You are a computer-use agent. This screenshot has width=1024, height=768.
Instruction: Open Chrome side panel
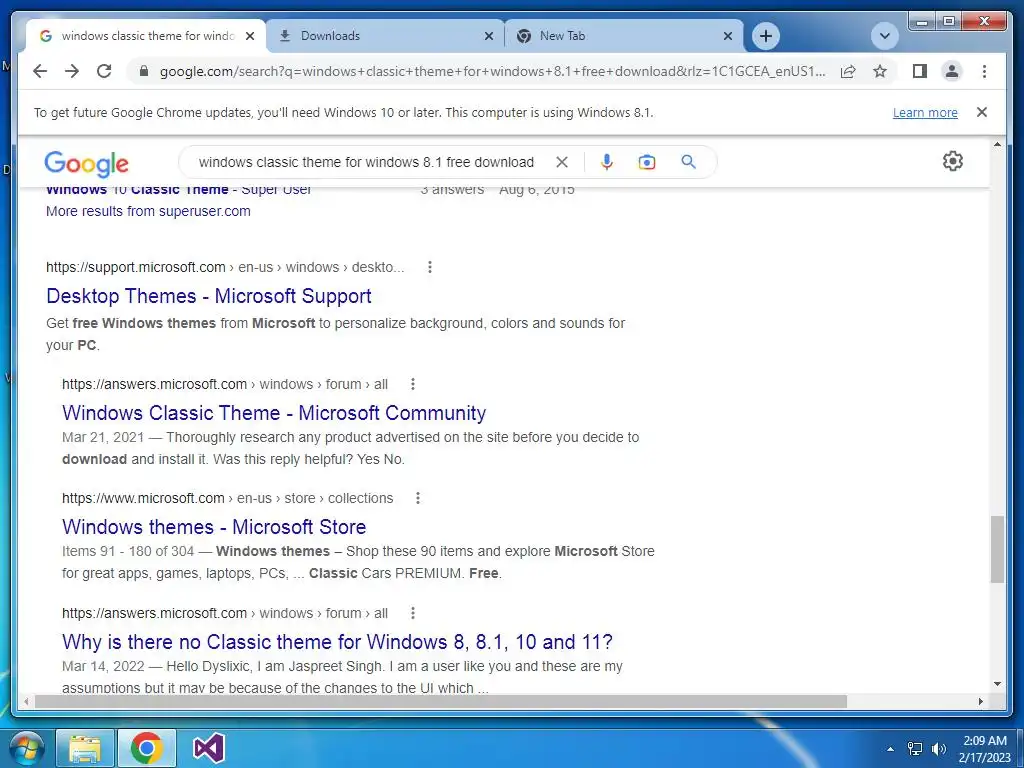920,71
